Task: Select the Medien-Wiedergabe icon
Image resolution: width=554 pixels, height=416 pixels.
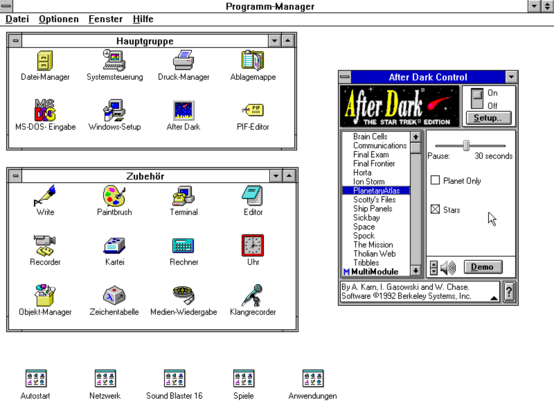Action: coord(183,295)
